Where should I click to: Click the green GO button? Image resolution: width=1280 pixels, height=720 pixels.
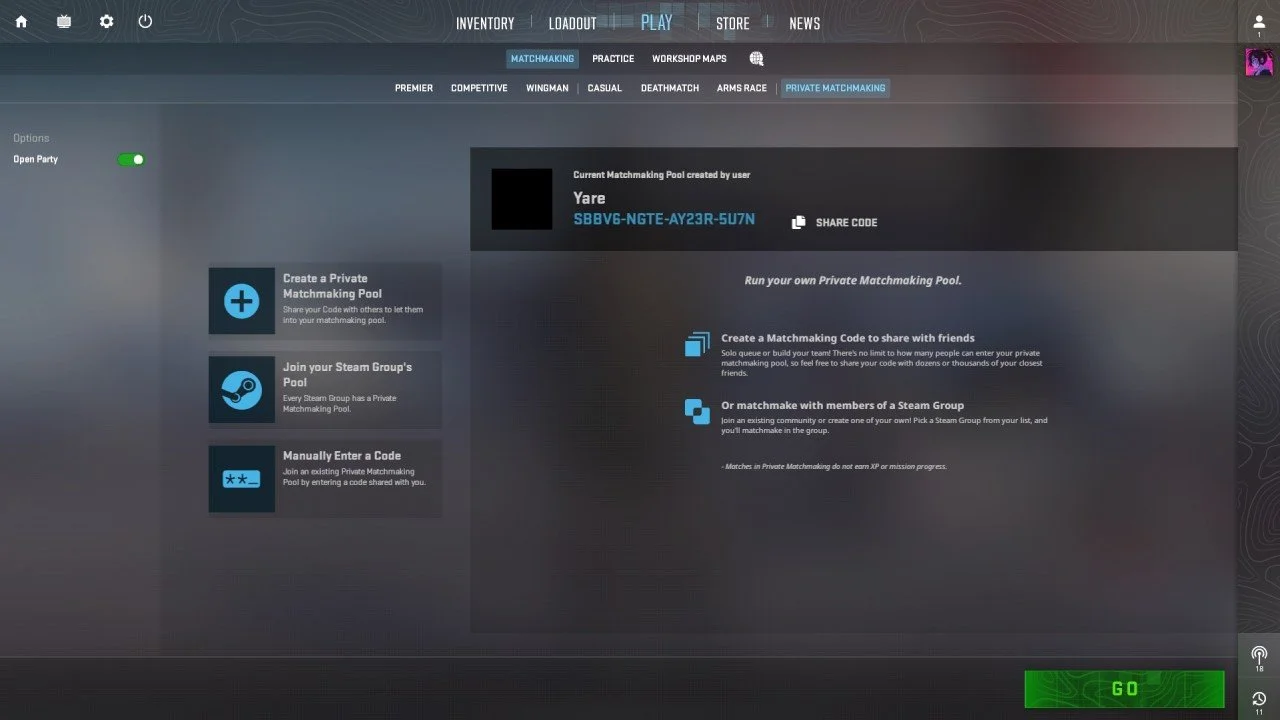click(x=1125, y=688)
